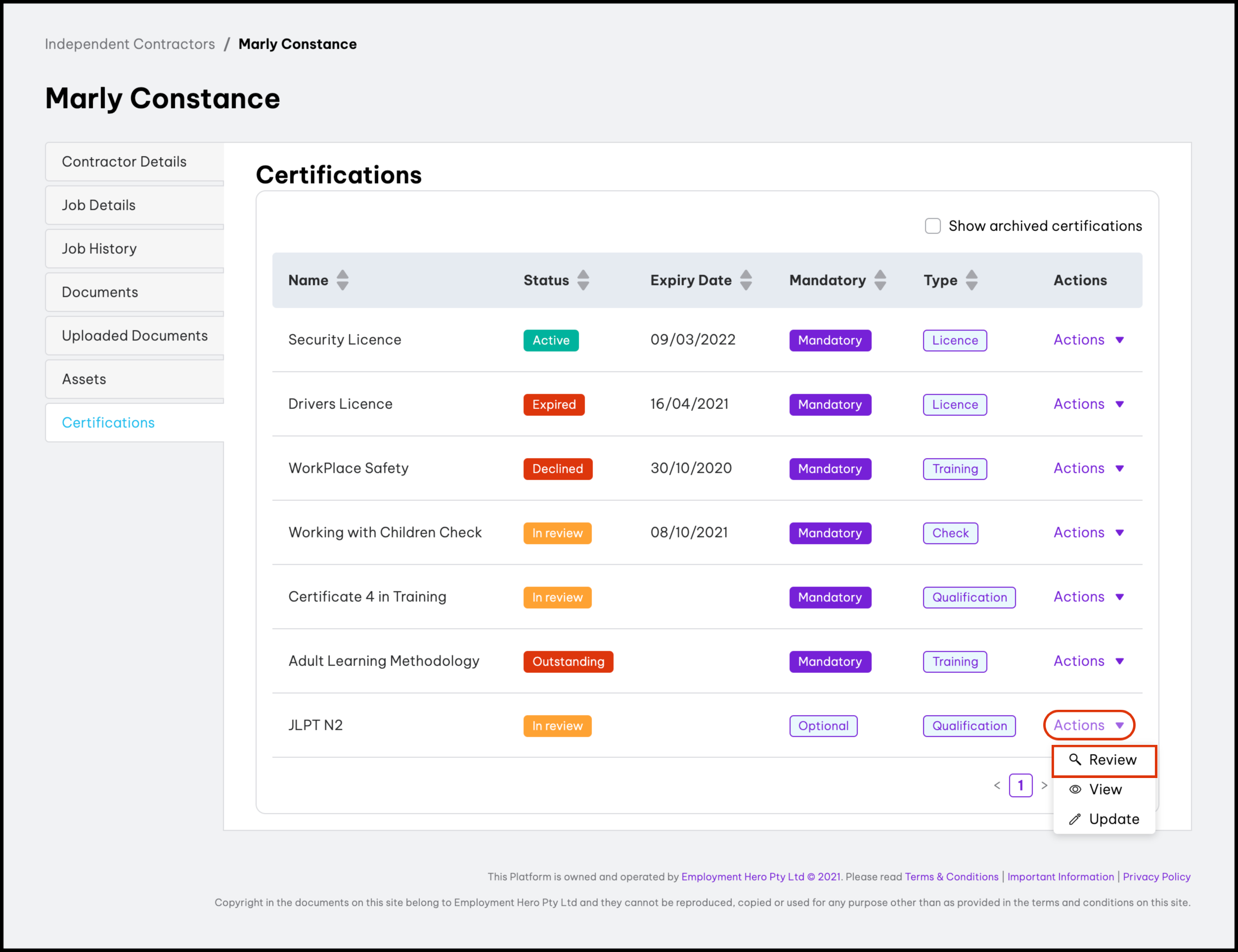The width and height of the screenshot is (1238, 952).
Task: Open the Privacy Policy link
Action: point(1156,877)
